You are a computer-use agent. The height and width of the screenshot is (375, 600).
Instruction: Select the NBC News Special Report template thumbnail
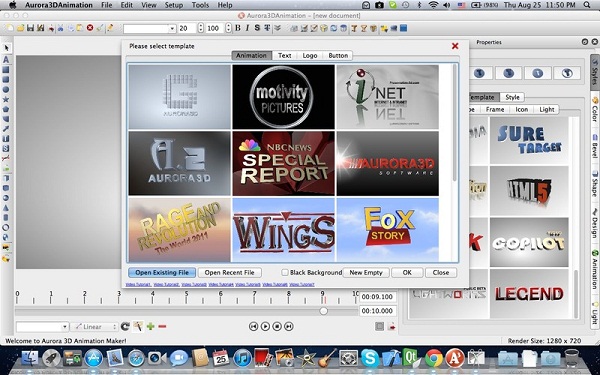(x=284, y=163)
